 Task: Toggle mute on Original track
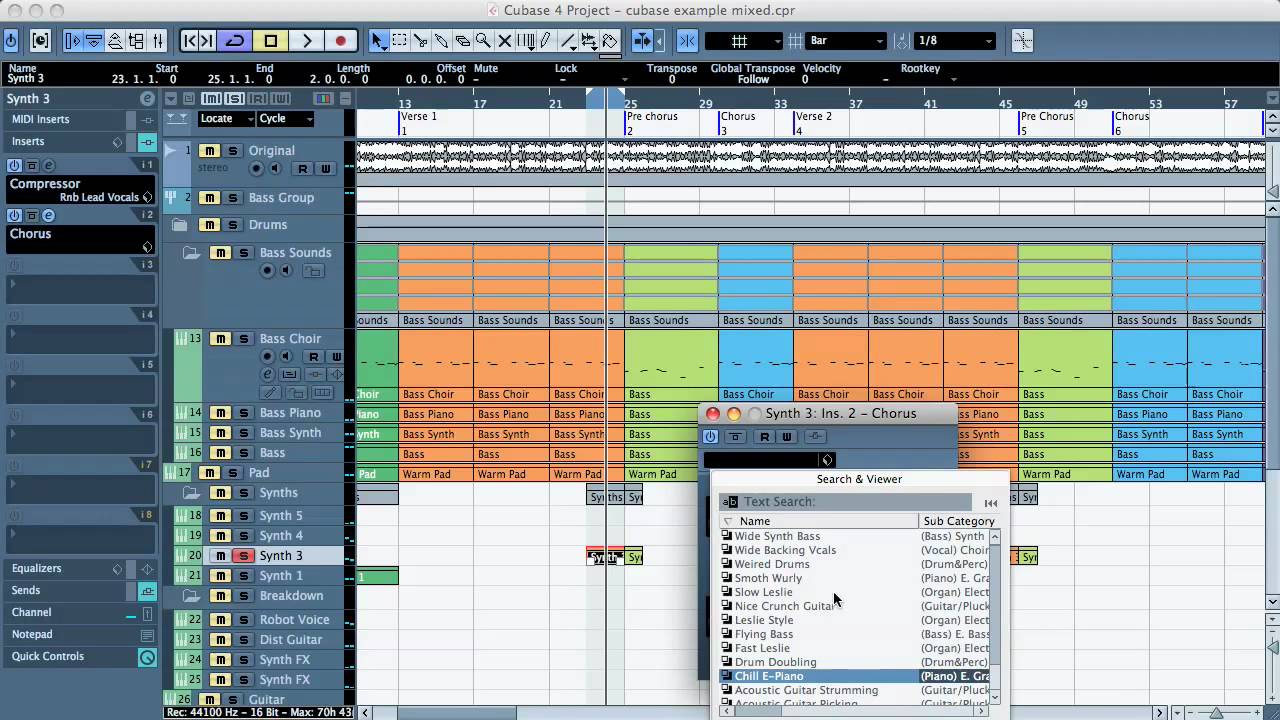pyautogui.click(x=208, y=151)
